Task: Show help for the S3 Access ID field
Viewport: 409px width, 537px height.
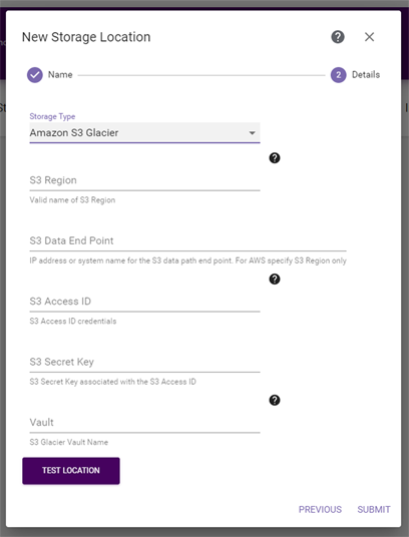Action: point(274,279)
